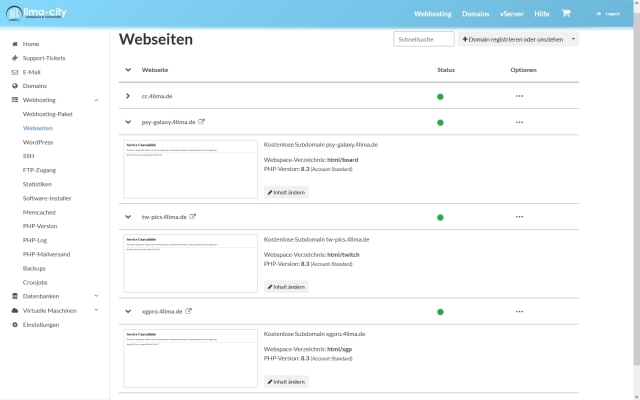Go to Software-Installer in sidebar
Image resolution: width=640 pixels, height=400 pixels.
coord(47,198)
